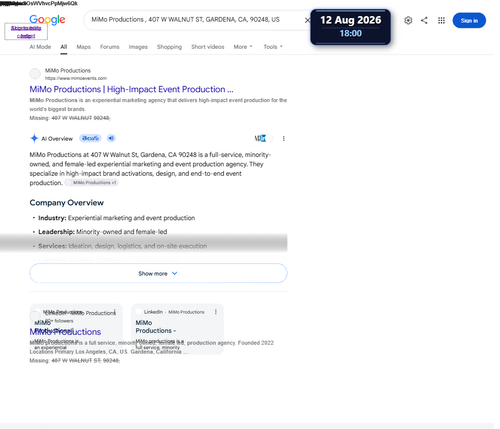Click the Company Overview heading
500x429 pixels.
pos(66,203)
